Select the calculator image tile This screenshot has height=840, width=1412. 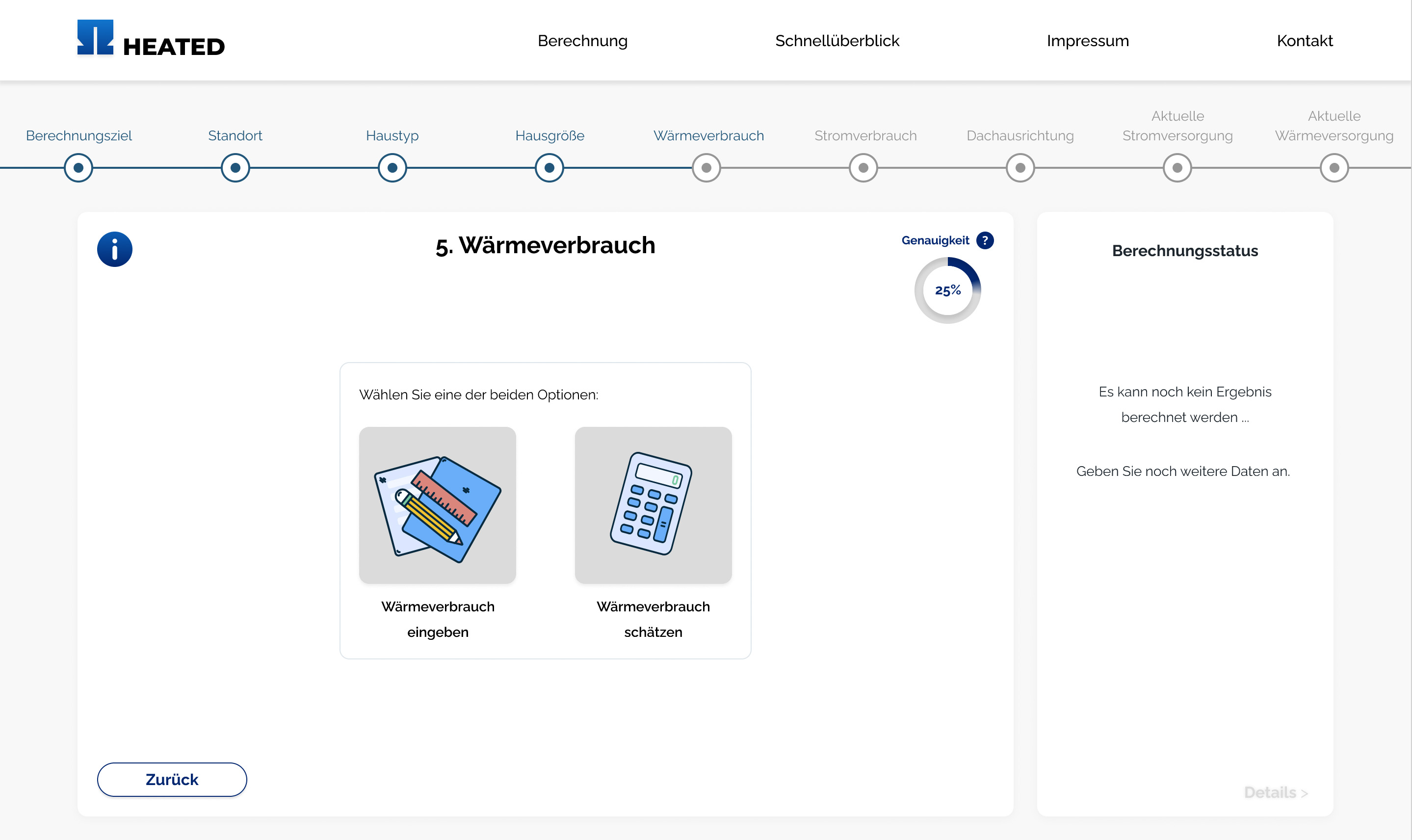[653, 505]
